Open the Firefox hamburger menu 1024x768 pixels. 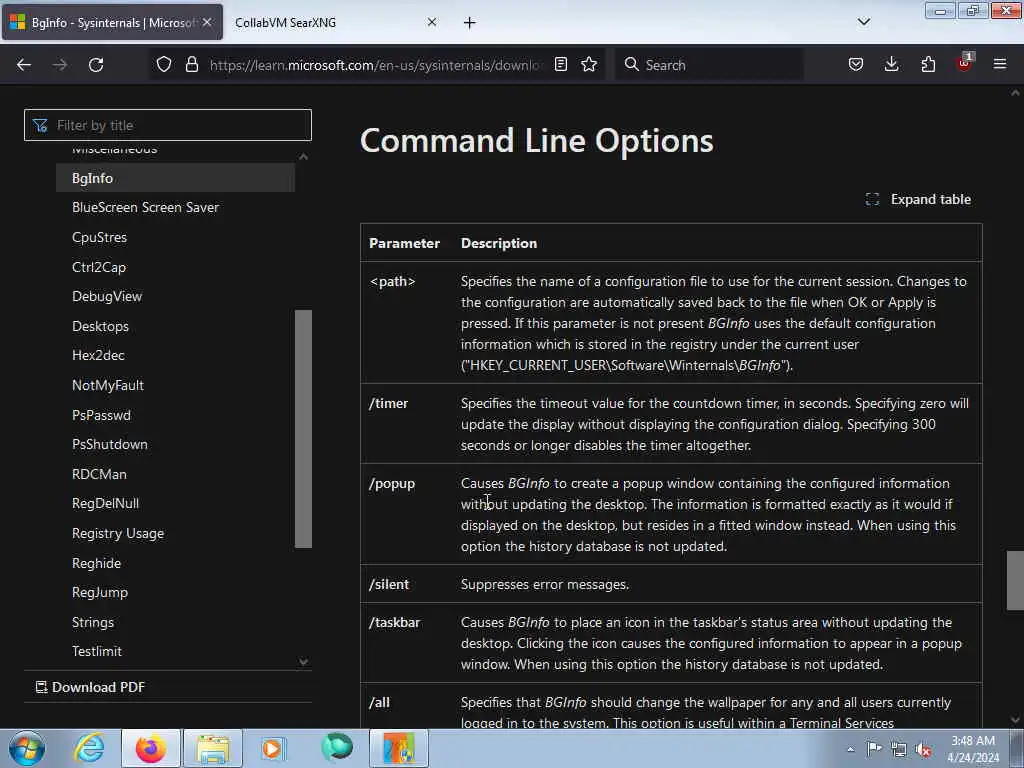point(1000,65)
